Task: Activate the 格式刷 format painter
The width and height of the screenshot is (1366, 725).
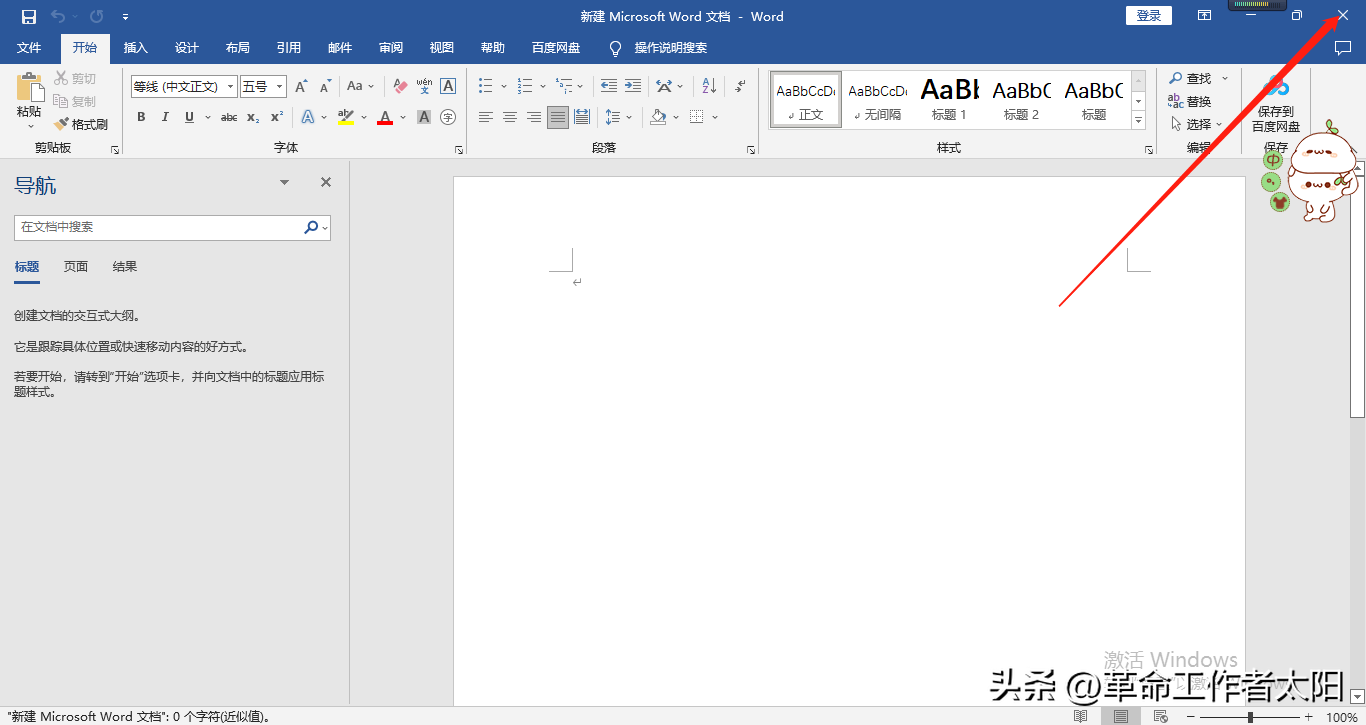Action: pos(81,124)
